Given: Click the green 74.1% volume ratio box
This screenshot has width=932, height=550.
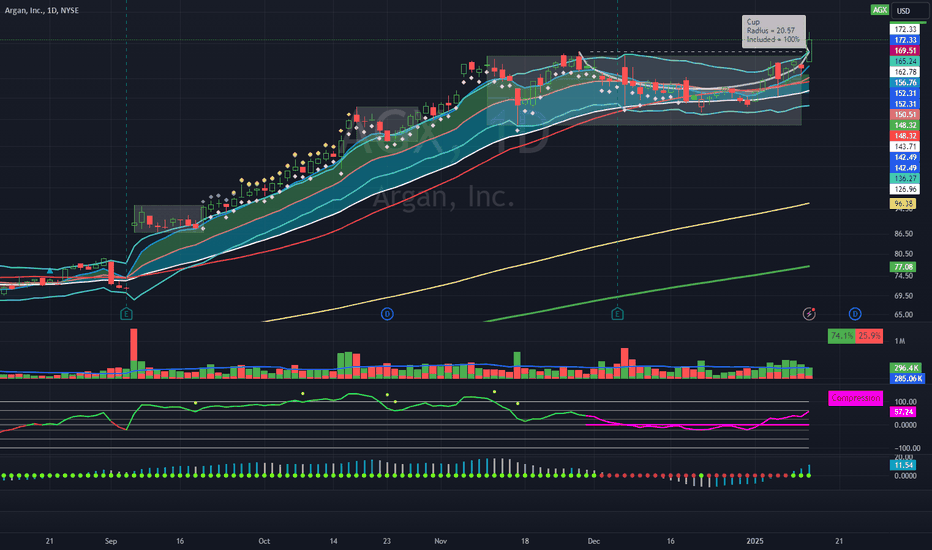Looking at the screenshot, I should click(x=842, y=336).
